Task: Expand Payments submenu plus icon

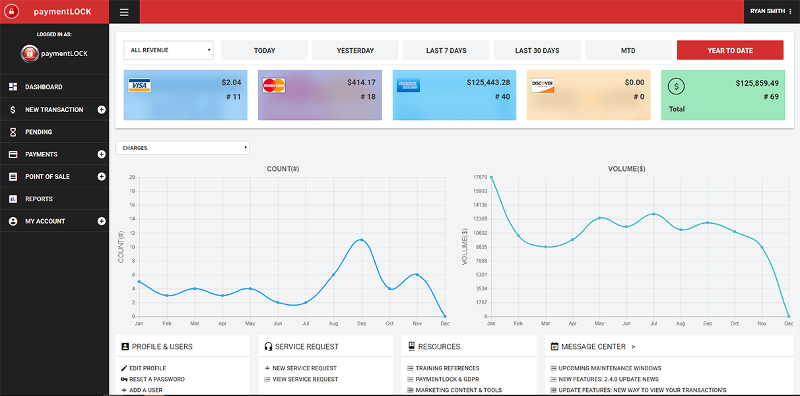Action: pos(102,154)
